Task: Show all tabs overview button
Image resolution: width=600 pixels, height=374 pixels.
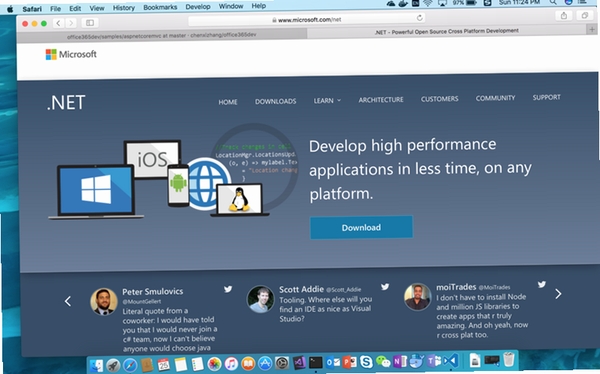Action: (585, 15)
